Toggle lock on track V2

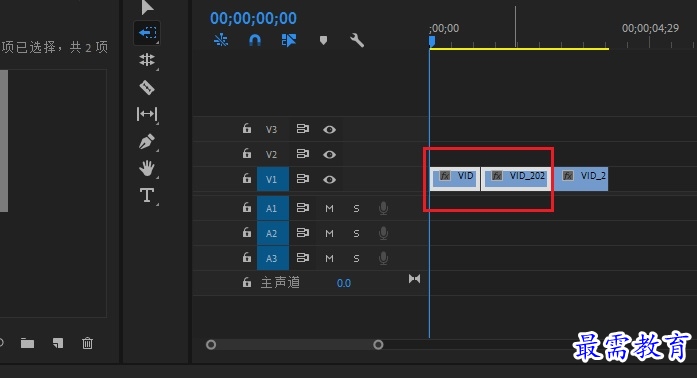[247, 154]
